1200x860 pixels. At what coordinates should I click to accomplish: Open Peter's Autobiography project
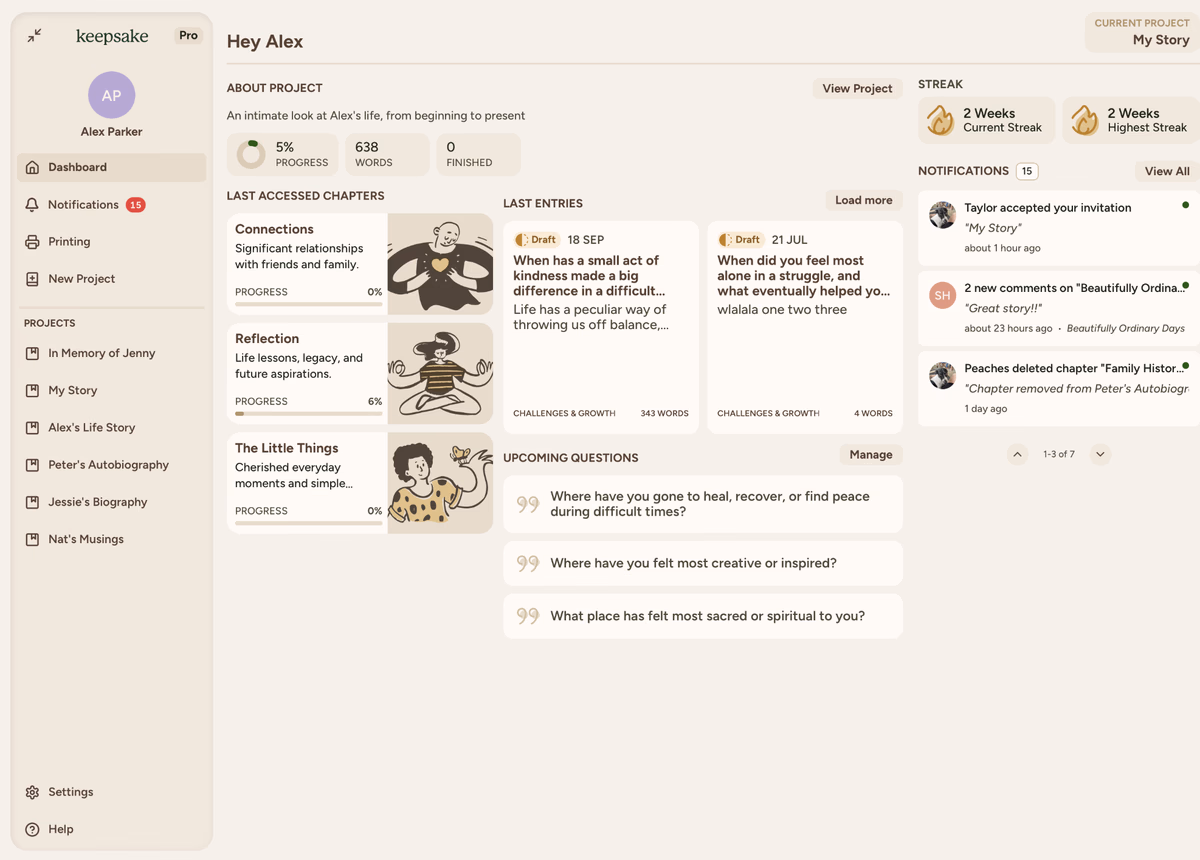click(108, 465)
